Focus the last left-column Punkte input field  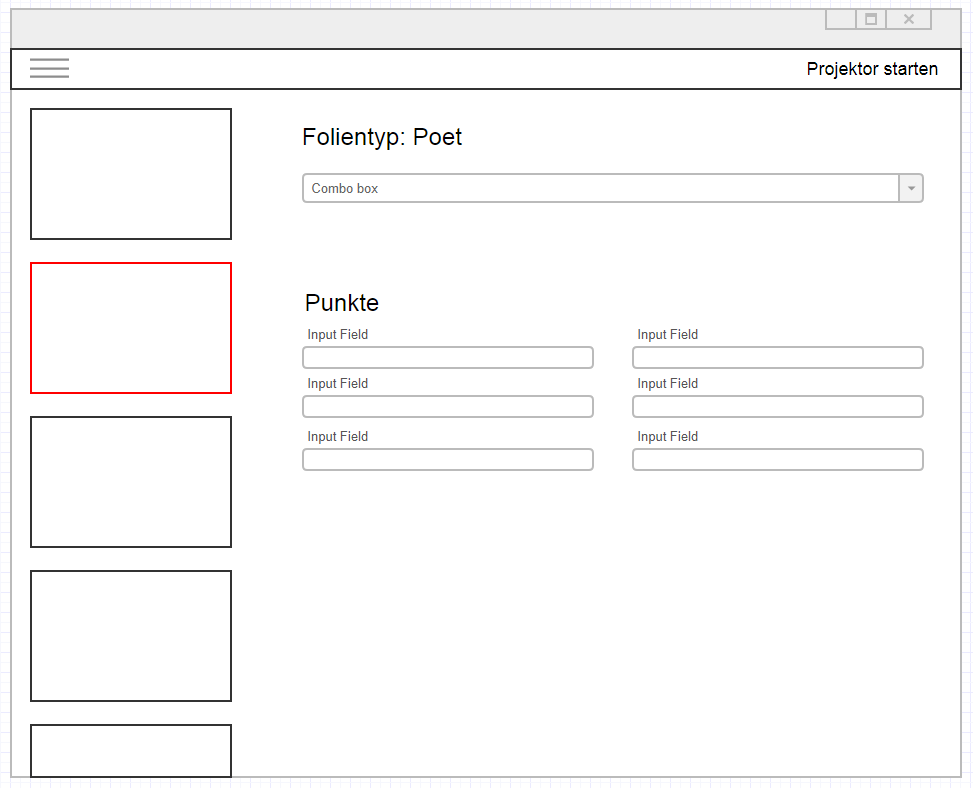448,460
